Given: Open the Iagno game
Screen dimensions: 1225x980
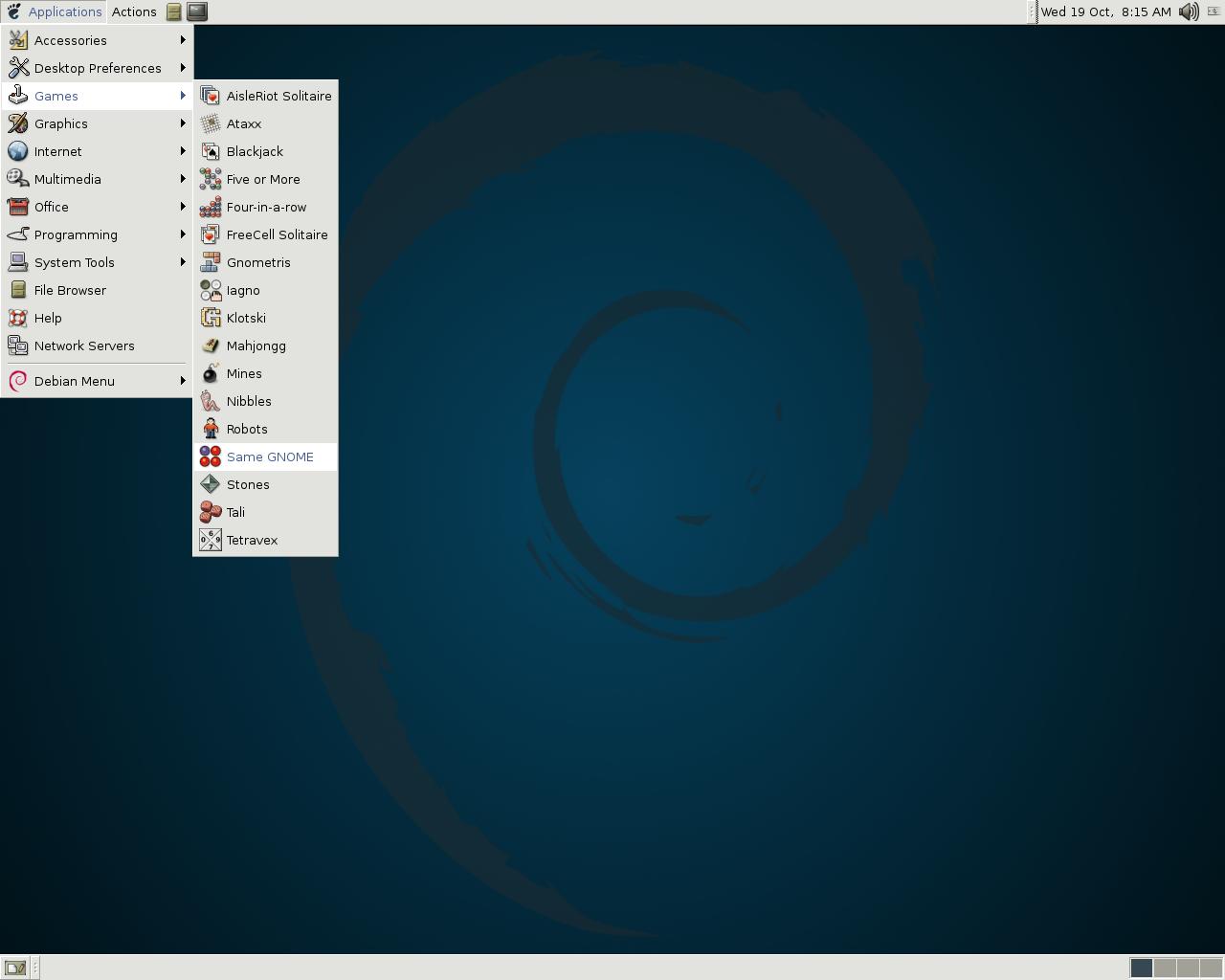Looking at the screenshot, I should [x=265, y=290].
